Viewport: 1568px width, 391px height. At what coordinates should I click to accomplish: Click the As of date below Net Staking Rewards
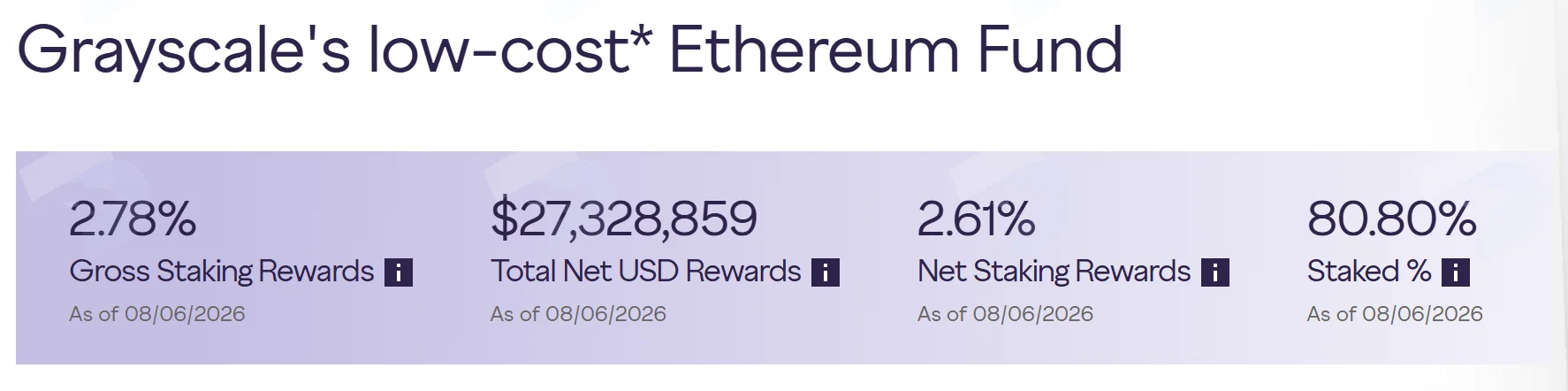[1006, 314]
